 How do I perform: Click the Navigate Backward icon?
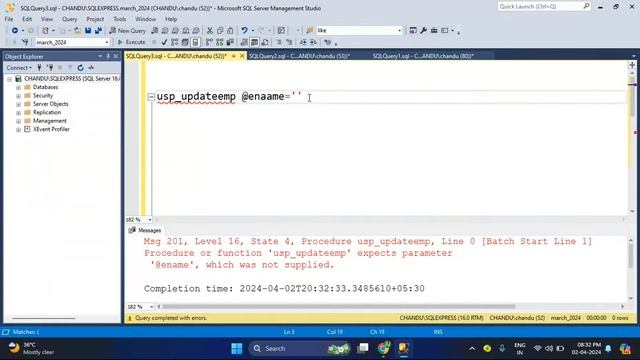click(x=15, y=31)
